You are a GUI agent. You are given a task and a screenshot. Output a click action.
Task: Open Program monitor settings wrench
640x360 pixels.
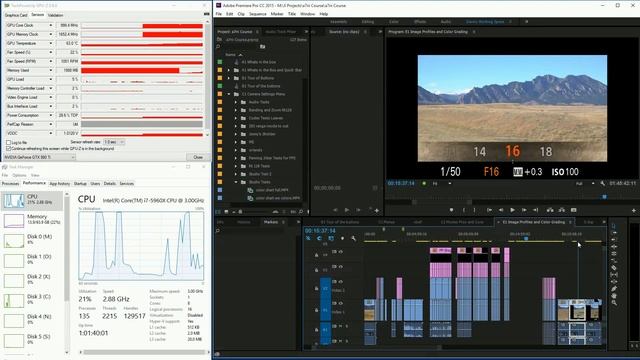[x=603, y=184]
